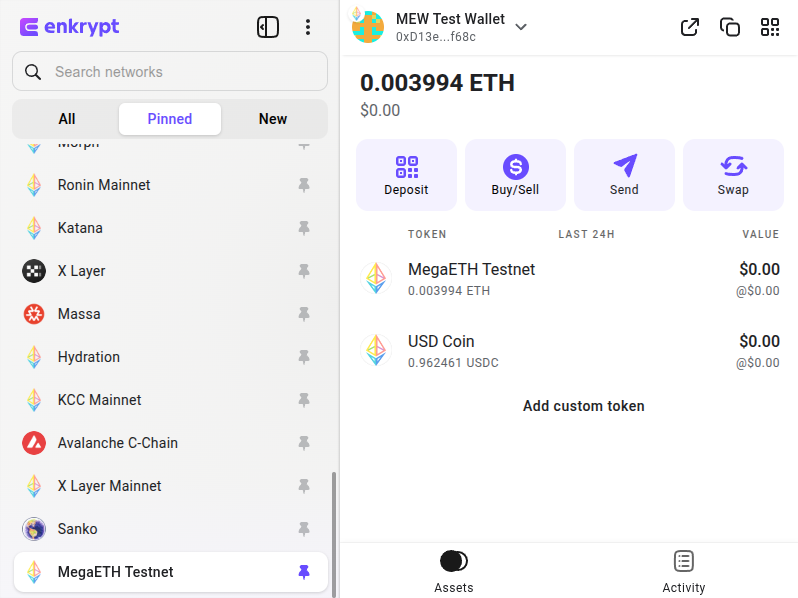
Task: Open the Swap button
Action: [733, 175]
